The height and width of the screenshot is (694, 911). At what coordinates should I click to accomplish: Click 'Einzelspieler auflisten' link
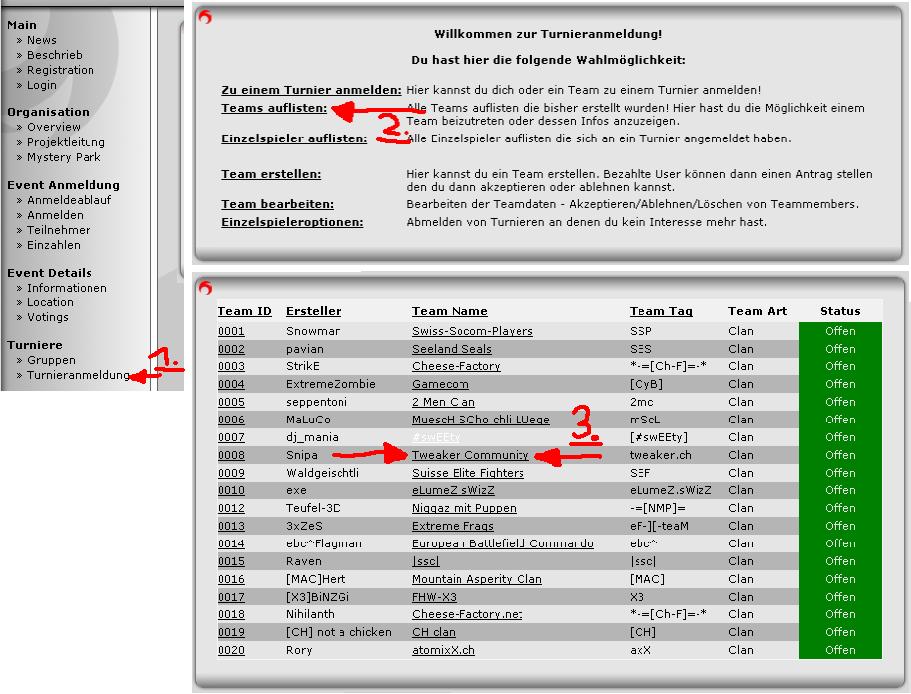pos(294,139)
